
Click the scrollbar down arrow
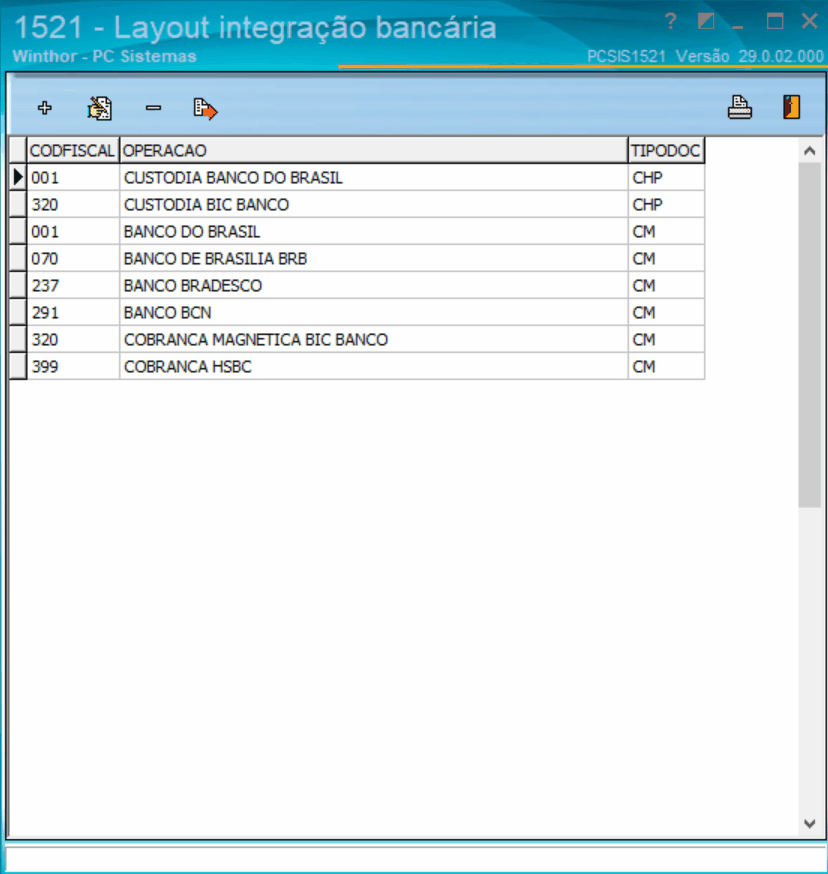(810, 823)
